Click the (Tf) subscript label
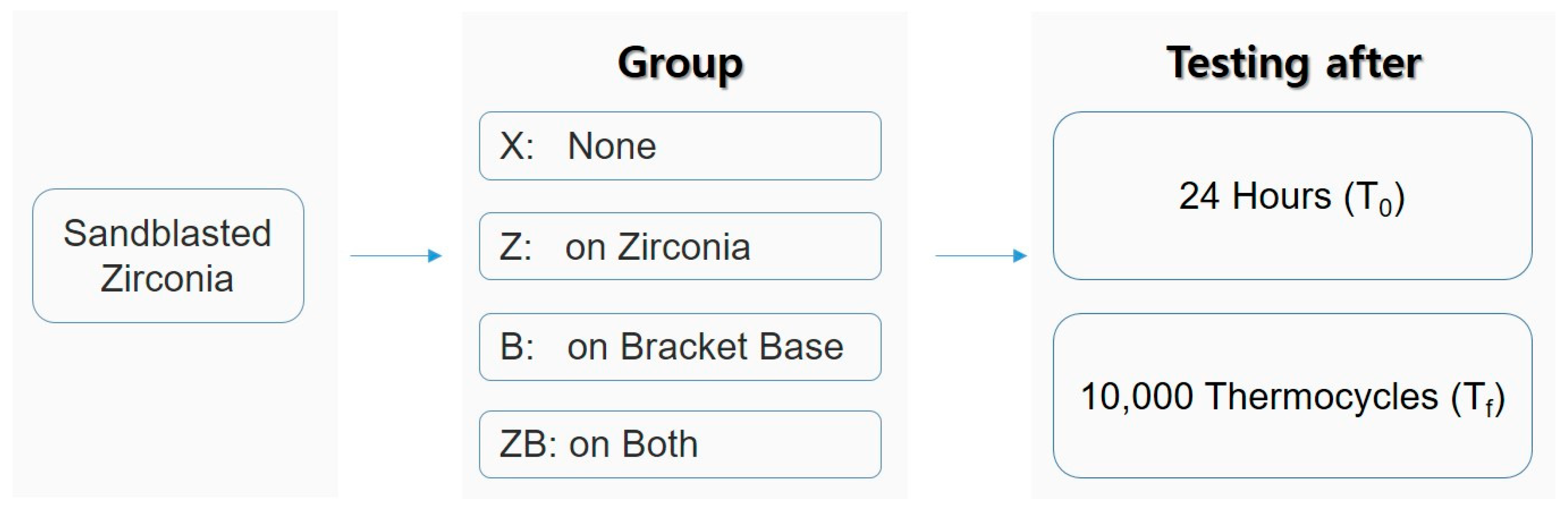This screenshot has width=1568, height=509. 1477,398
